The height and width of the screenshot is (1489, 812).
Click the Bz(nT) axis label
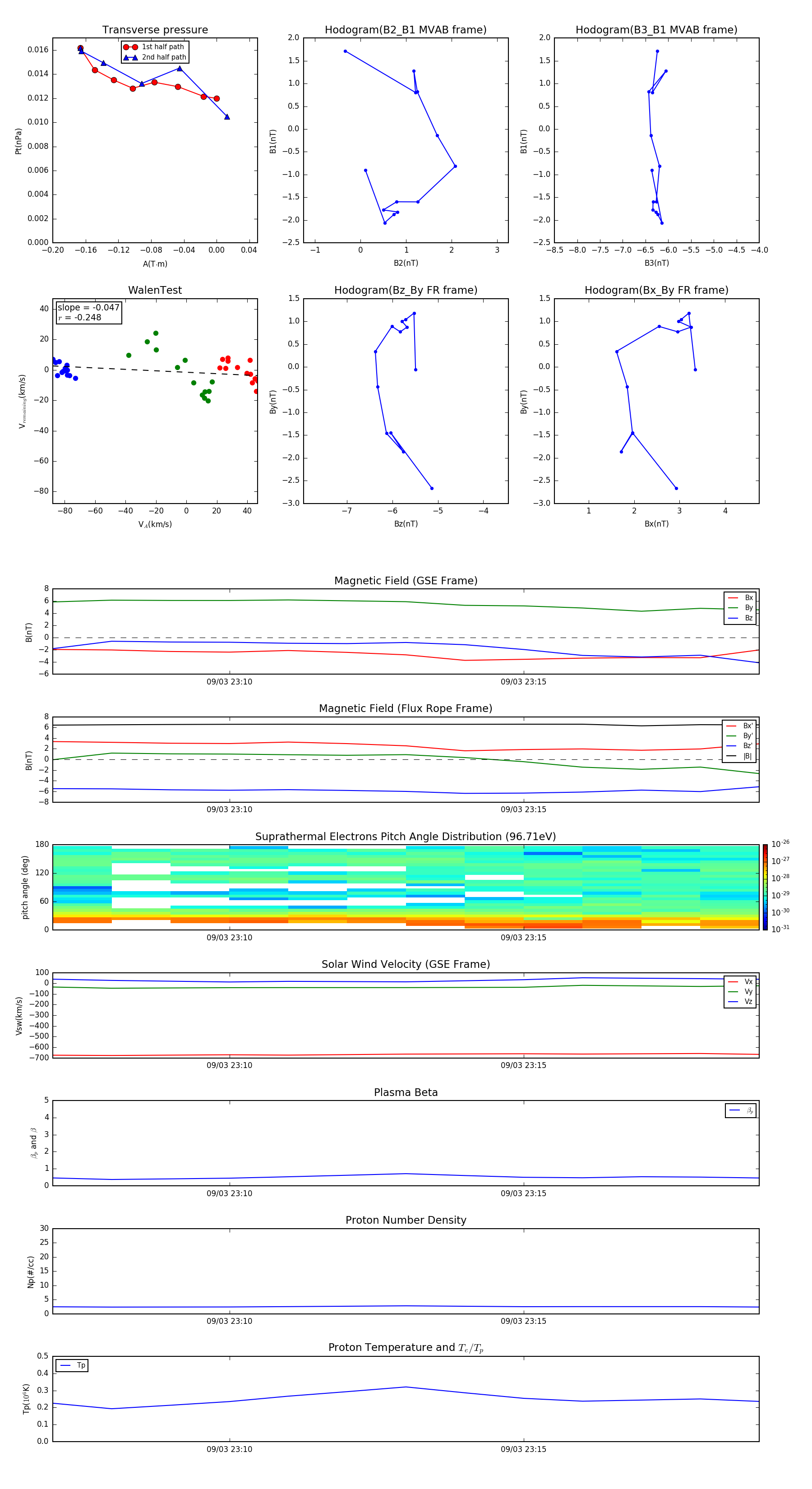tap(406, 524)
